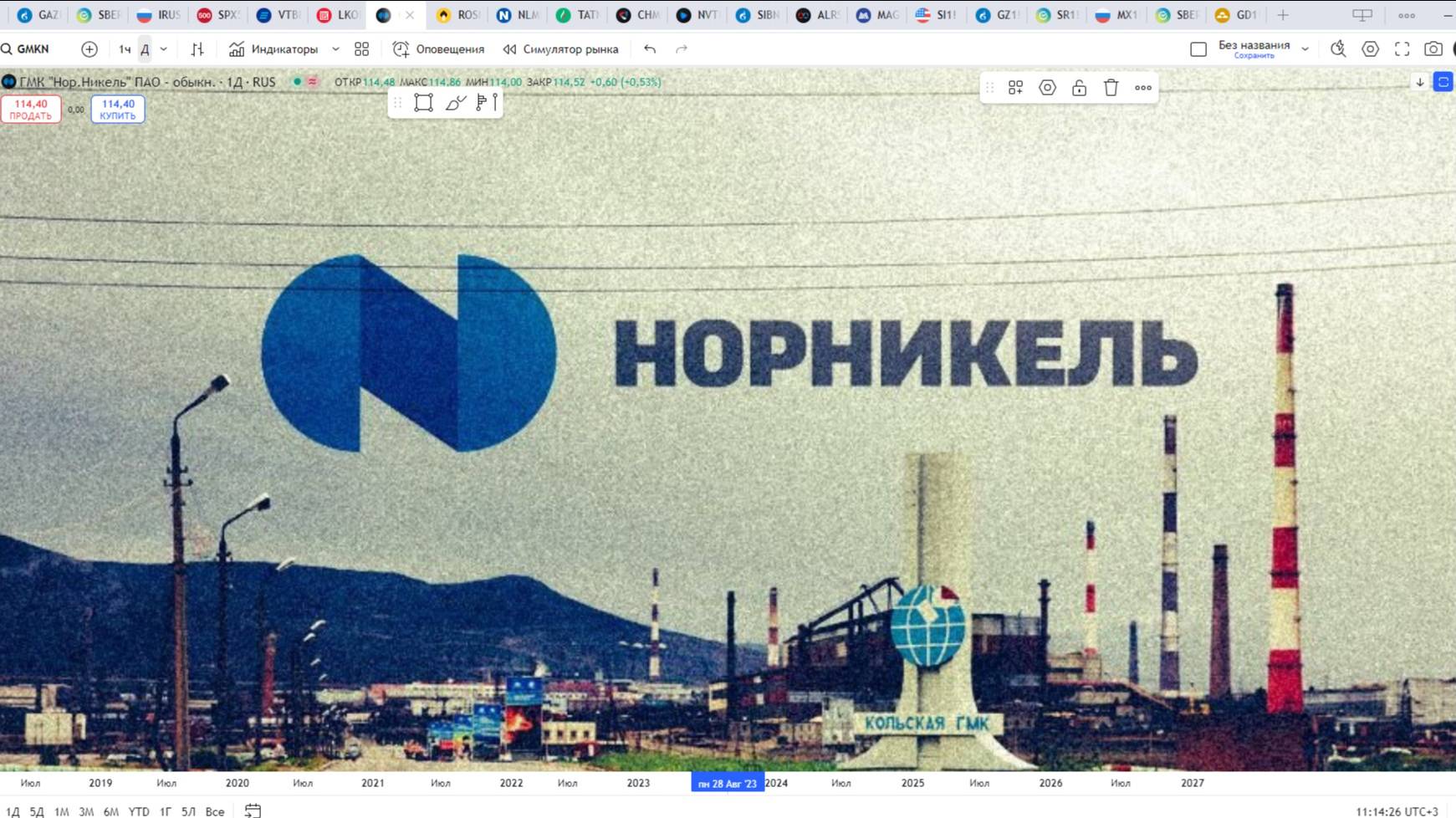This screenshot has height=818, width=1456.
Task: Switch to the SPX tab
Action: (218, 15)
